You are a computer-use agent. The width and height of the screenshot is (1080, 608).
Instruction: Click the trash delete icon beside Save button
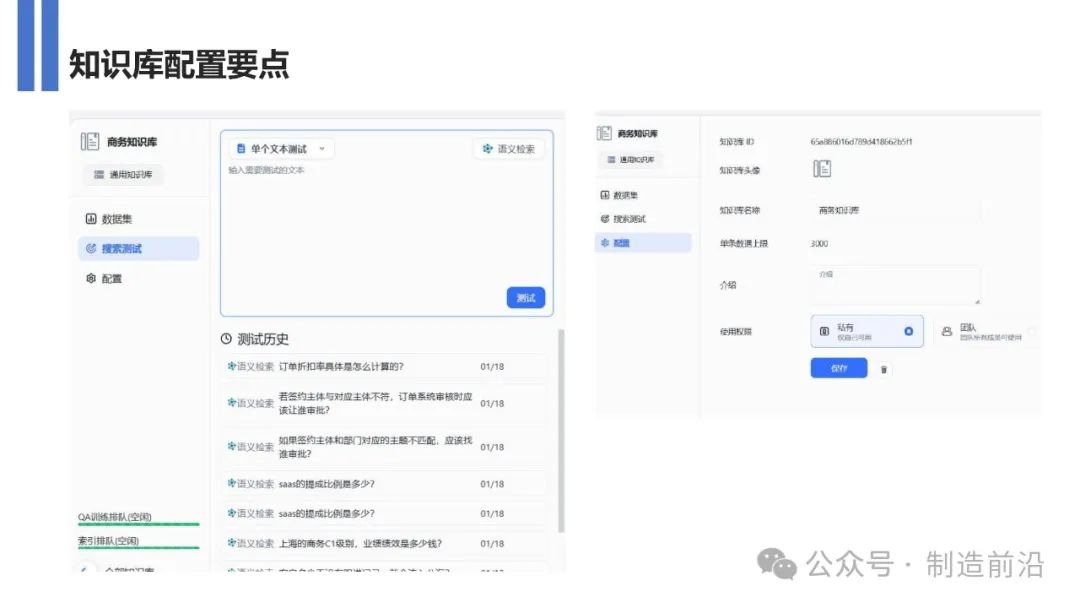[883, 369]
